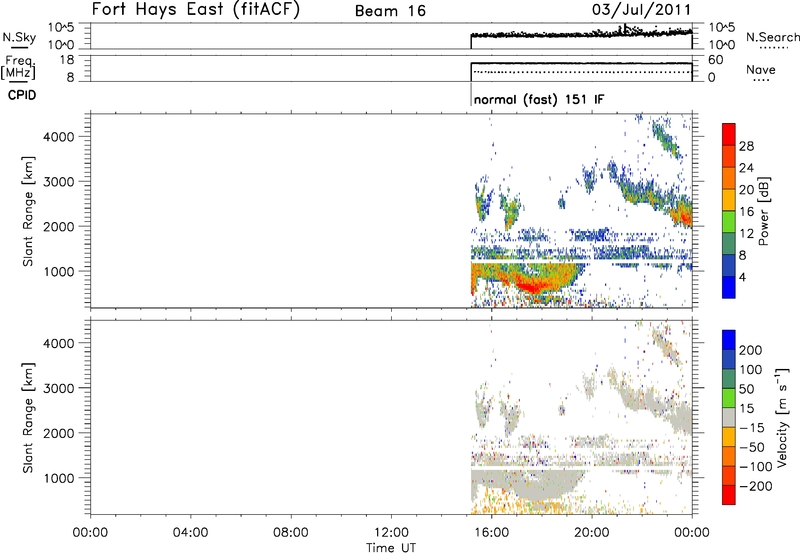Viewport: 800px width, 554px height.
Task: Click the Velocity [m s-1] colorbar title
Action: [x=782, y=417]
